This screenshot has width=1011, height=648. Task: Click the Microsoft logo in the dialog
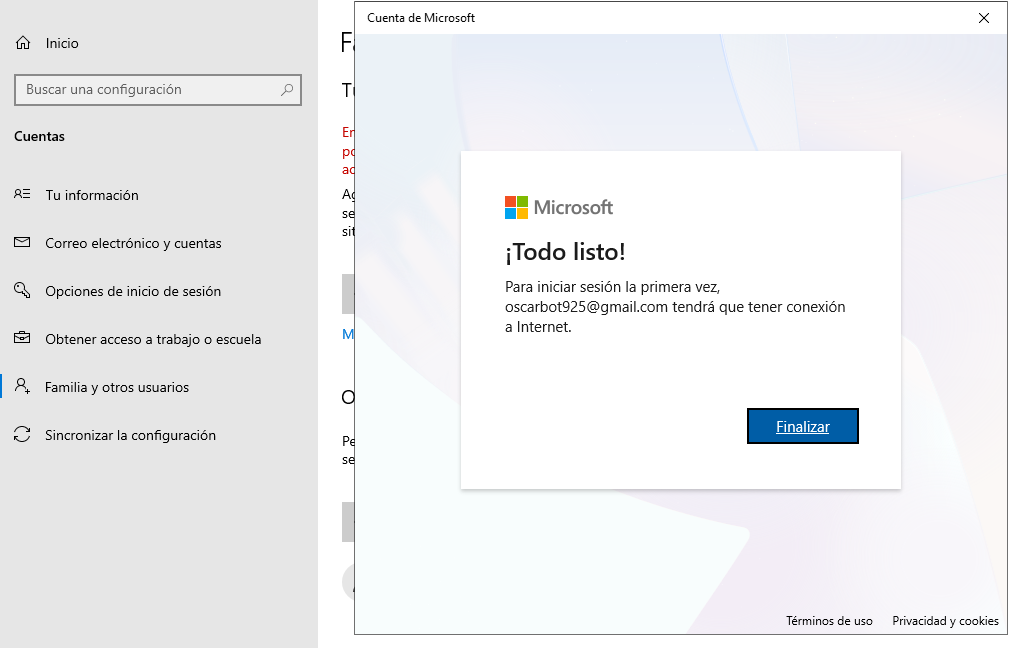pos(559,207)
